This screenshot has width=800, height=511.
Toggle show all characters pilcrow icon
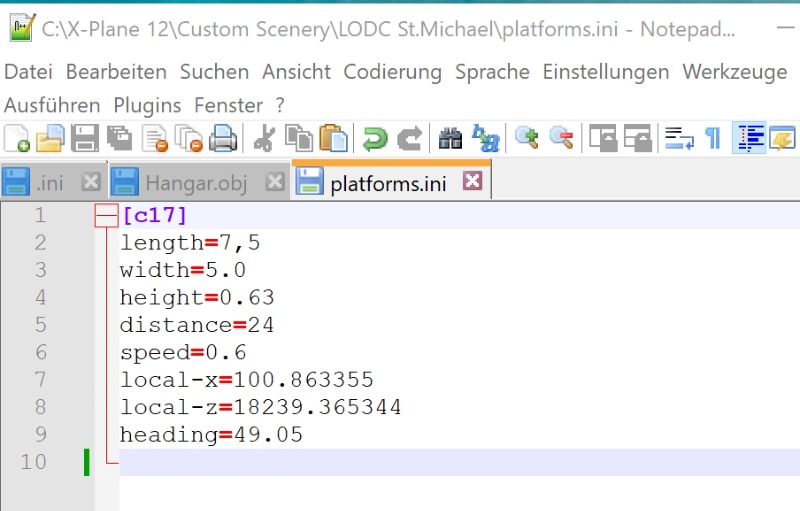712,138
